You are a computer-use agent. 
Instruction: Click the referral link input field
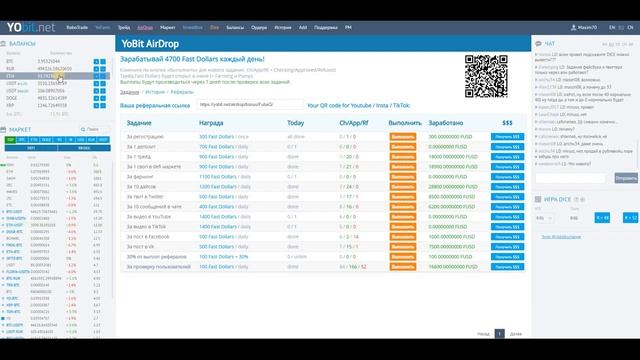pyautogui.click(x=250, y=104)
